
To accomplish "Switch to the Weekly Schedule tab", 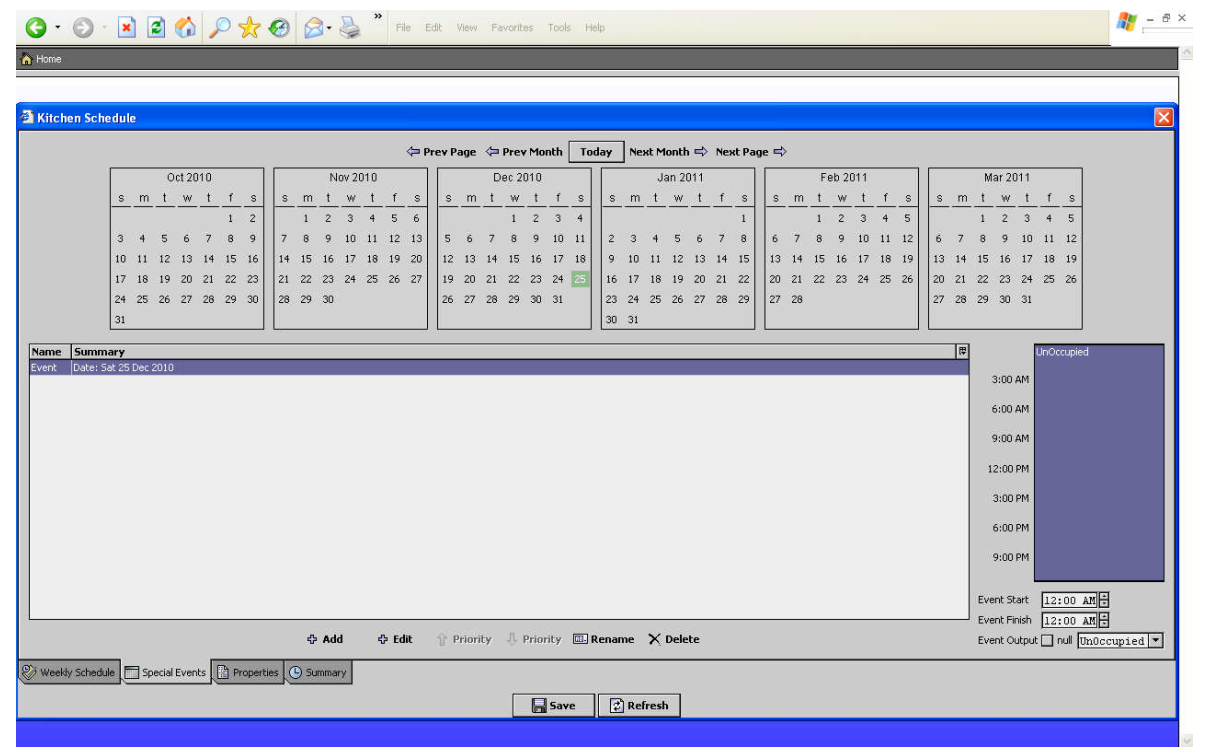I will 68,673.
